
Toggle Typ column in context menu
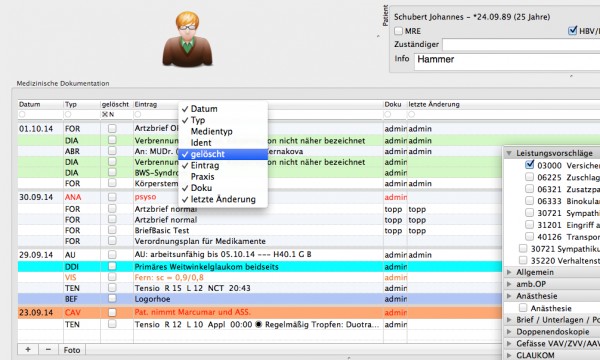coord(223,120)
